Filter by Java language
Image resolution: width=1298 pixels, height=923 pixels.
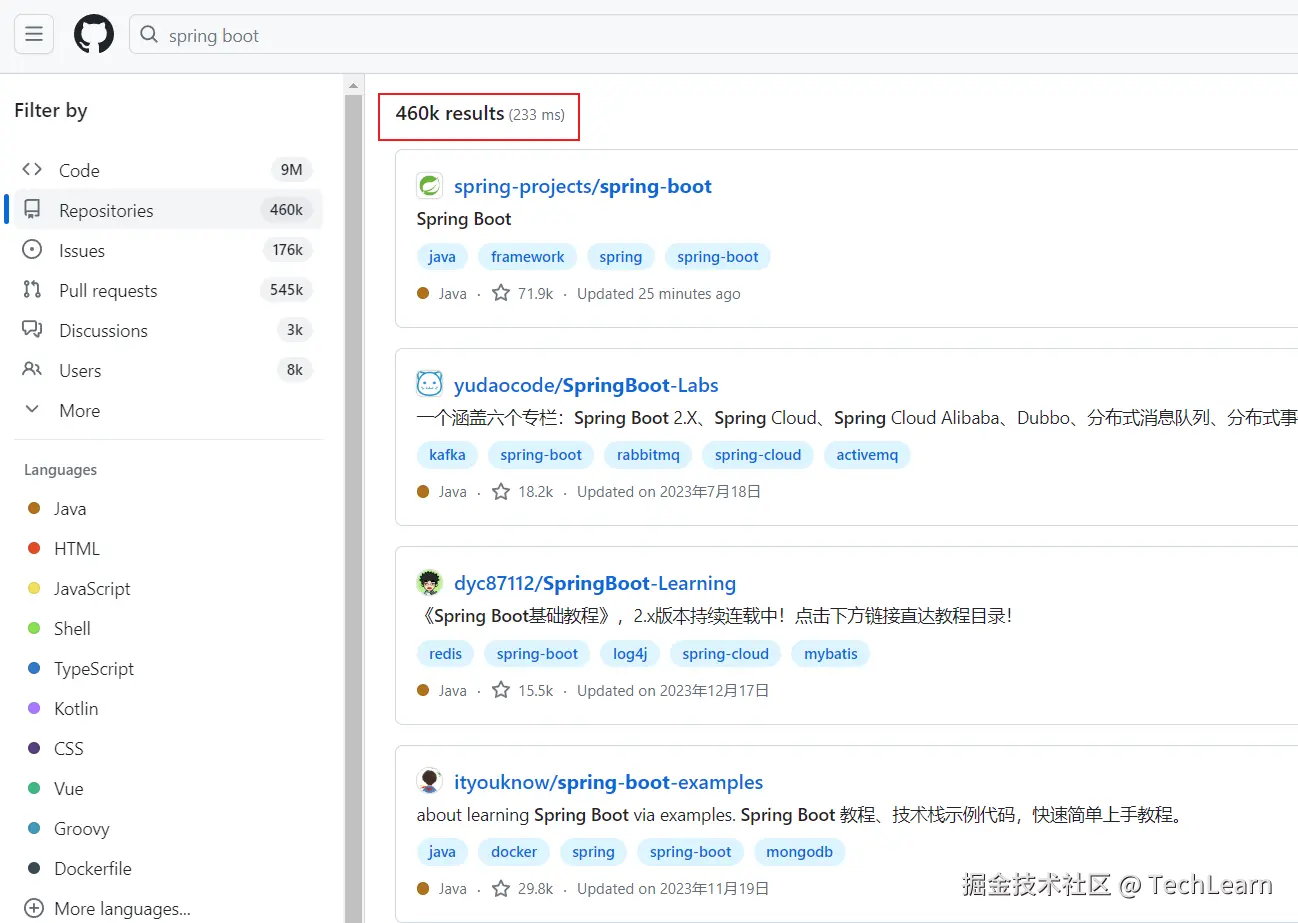(70, 509)
